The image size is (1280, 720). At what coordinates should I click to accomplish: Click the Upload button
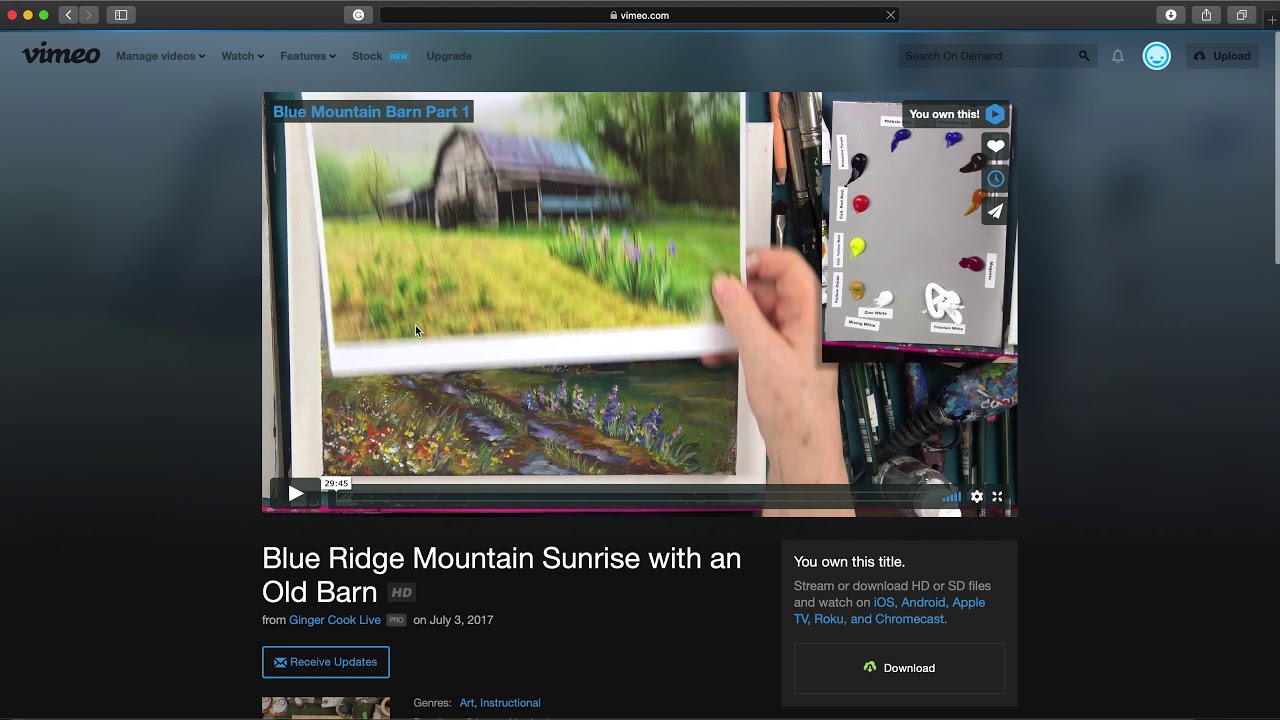(x=1222, y=56)
